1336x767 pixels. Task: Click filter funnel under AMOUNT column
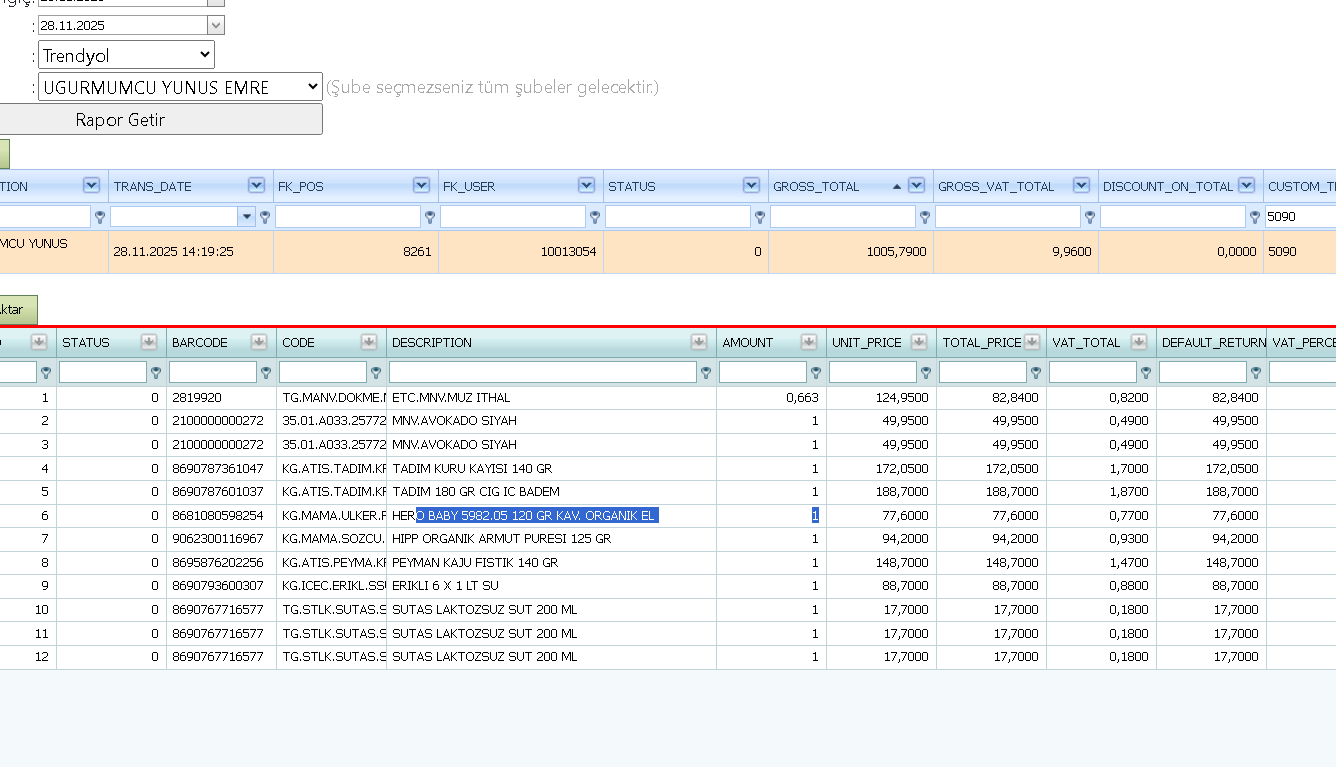point(816,373)
